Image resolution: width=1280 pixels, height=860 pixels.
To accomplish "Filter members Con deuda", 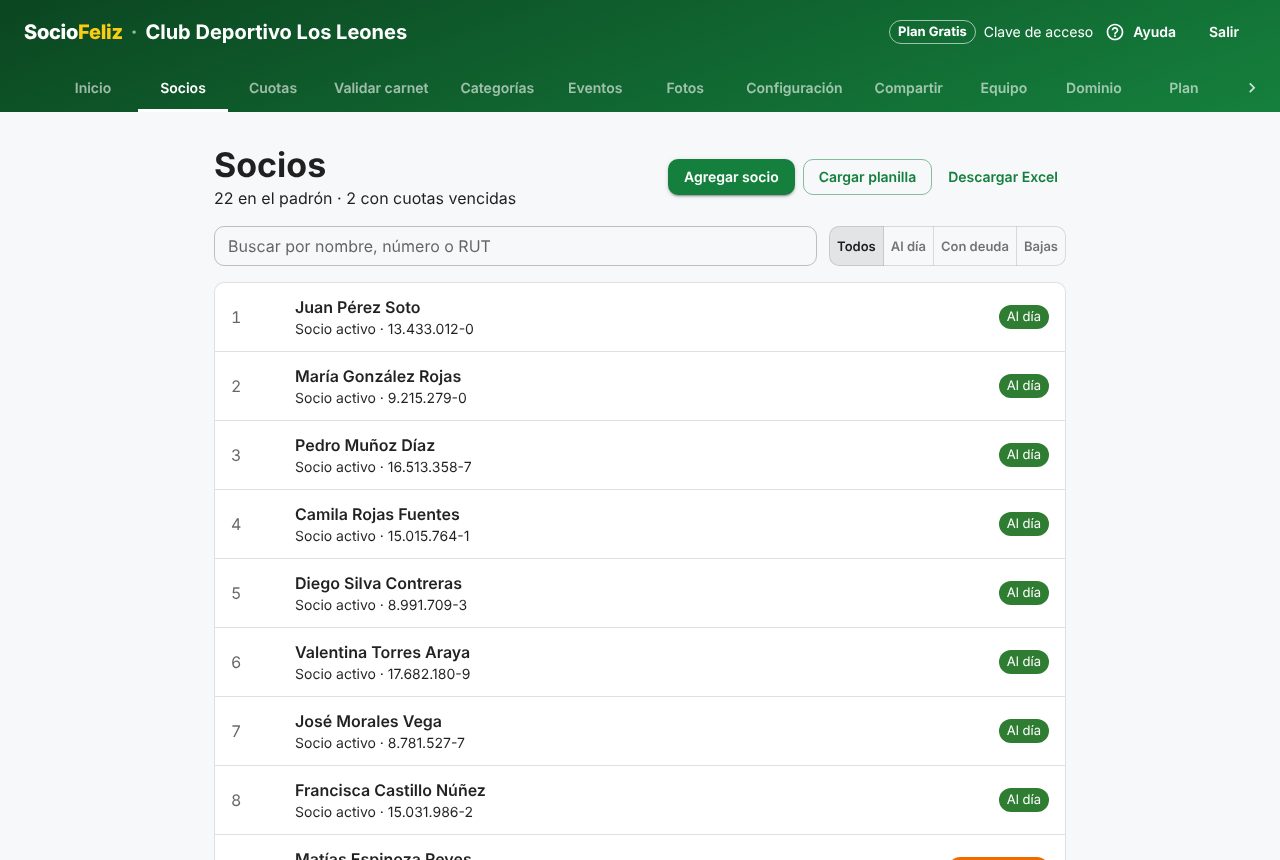I will tap(975, 246).
